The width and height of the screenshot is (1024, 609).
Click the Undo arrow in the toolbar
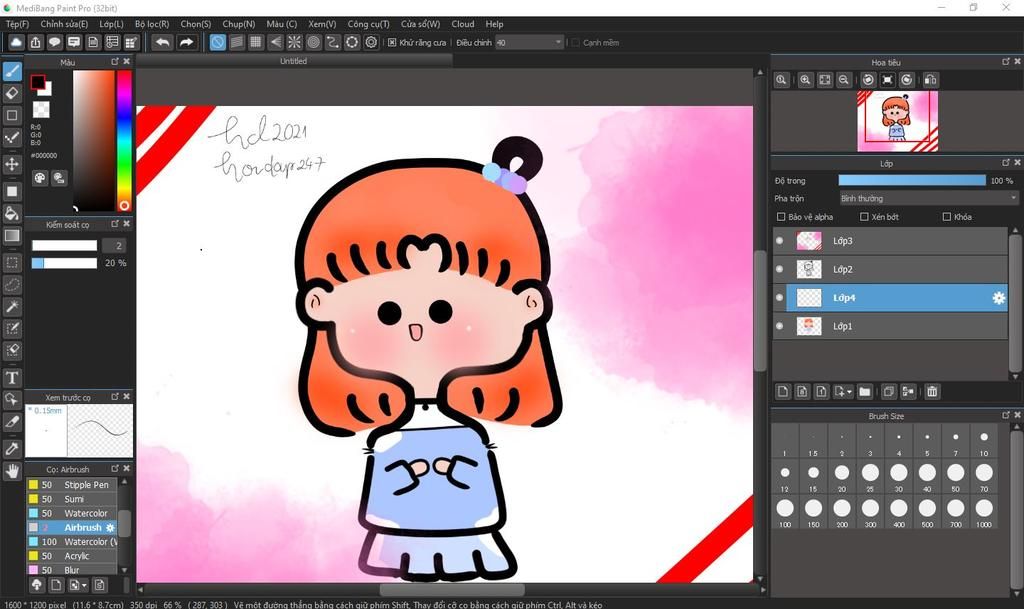pyautogui.click(x=162, y=42)
